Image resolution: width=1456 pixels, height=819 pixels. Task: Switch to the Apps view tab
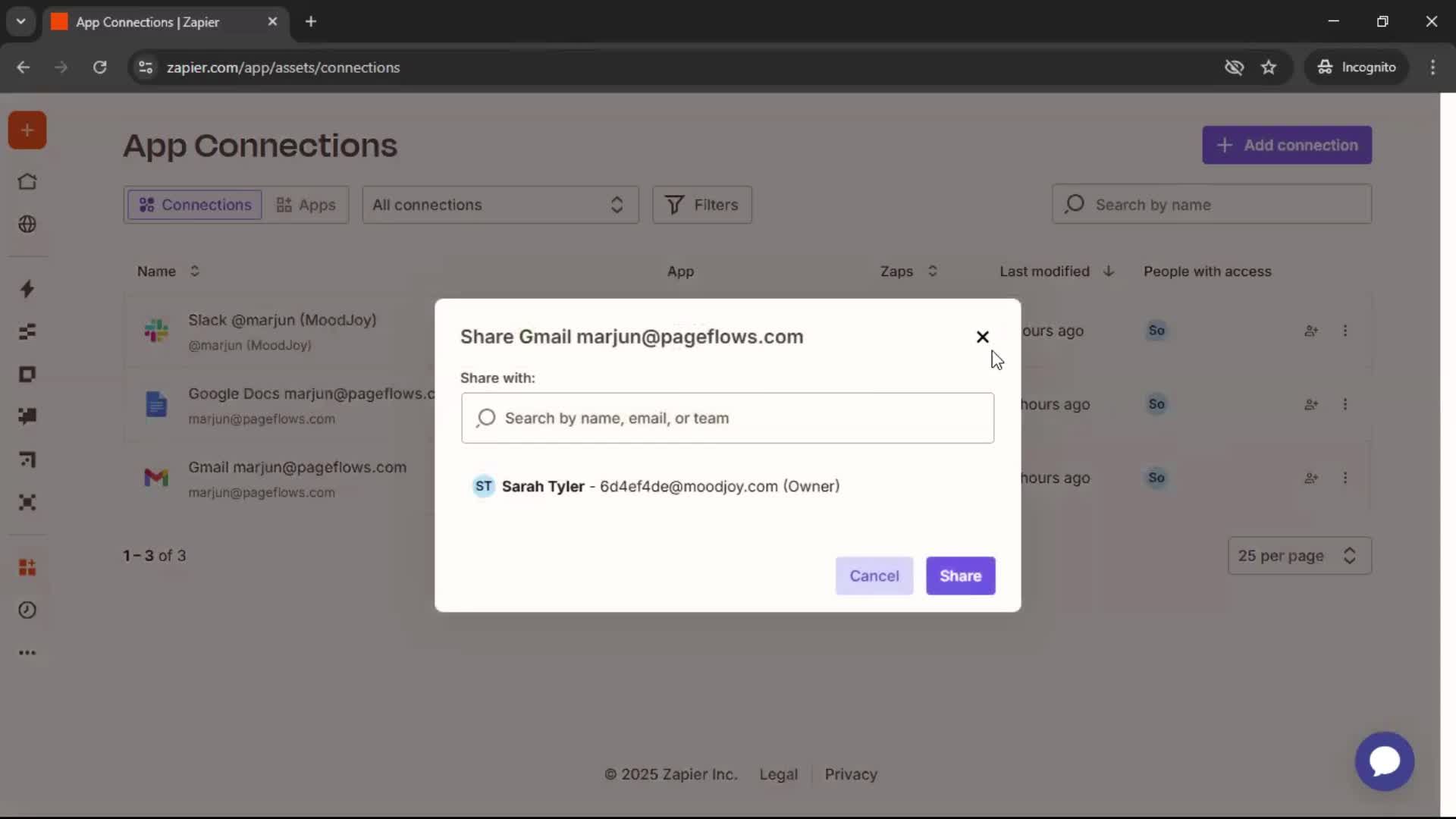[x=306, y=205]
